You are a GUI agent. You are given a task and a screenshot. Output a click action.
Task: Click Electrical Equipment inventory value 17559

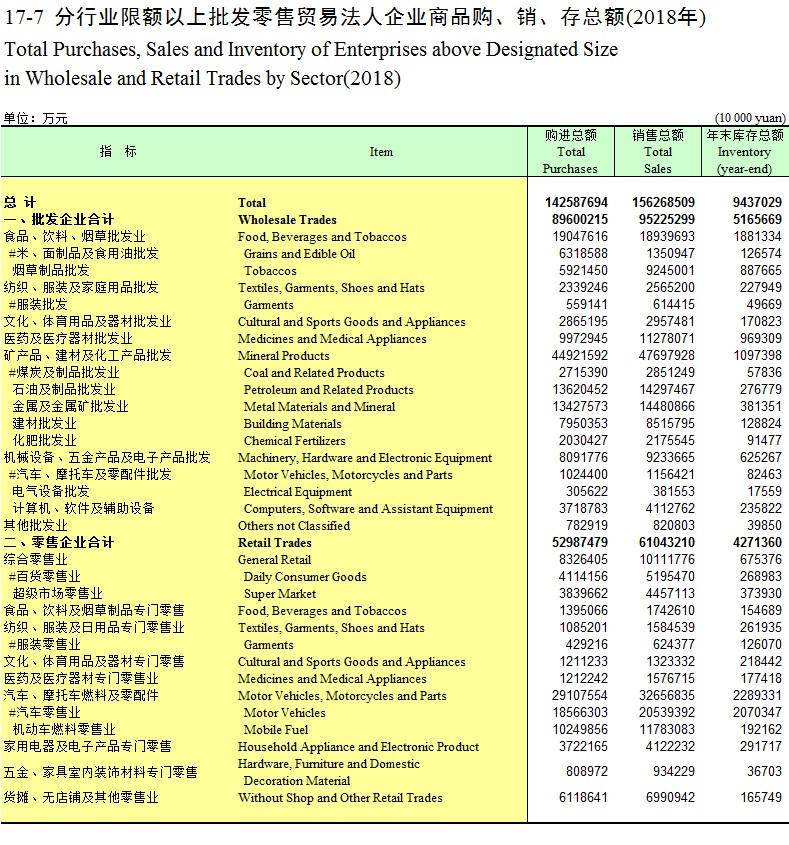click(764, 491)
